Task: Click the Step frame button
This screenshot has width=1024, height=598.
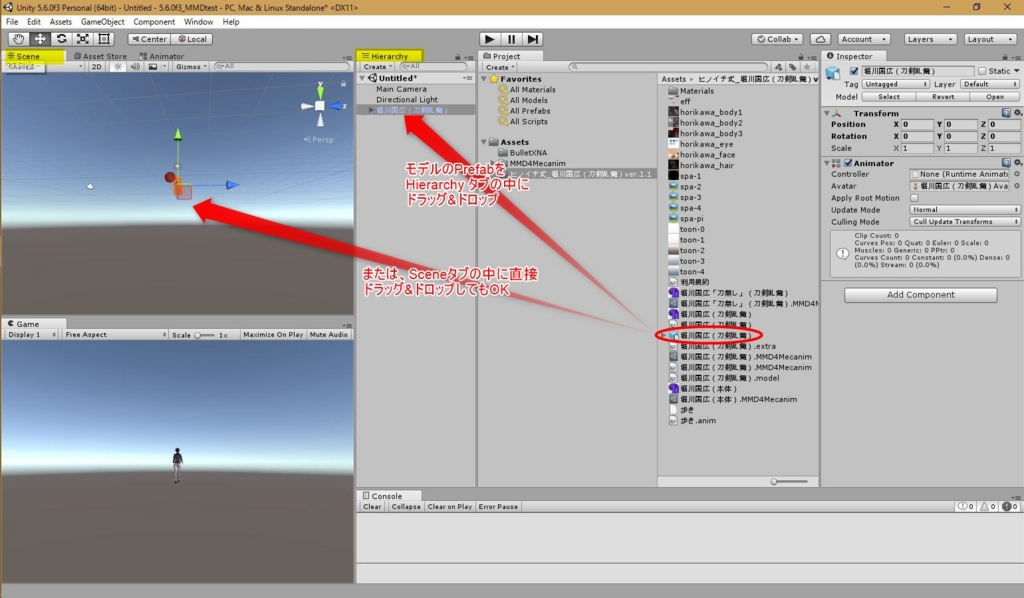Action: (533, 39)
